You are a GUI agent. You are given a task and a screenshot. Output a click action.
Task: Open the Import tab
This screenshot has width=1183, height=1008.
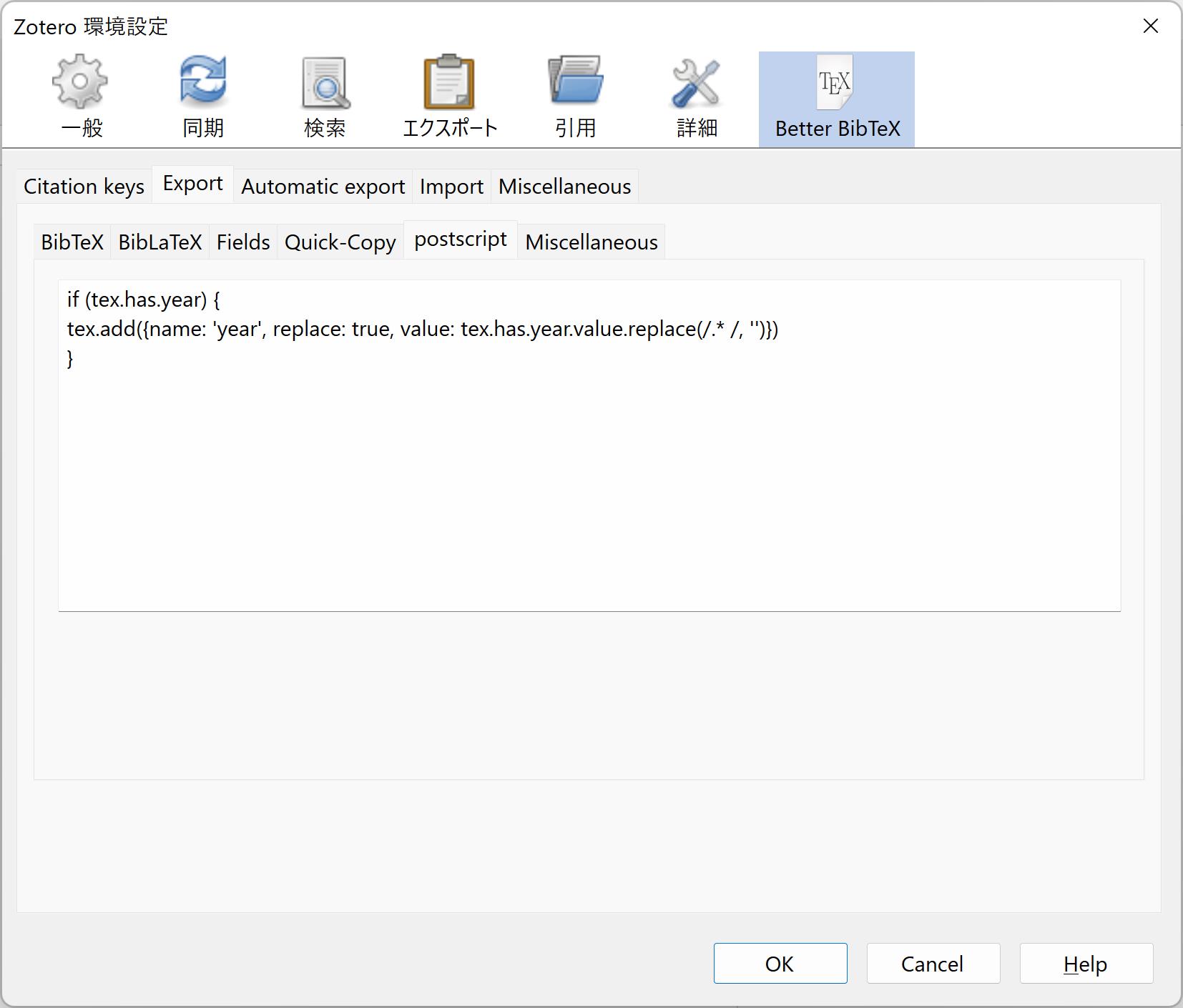pos(451,187)
